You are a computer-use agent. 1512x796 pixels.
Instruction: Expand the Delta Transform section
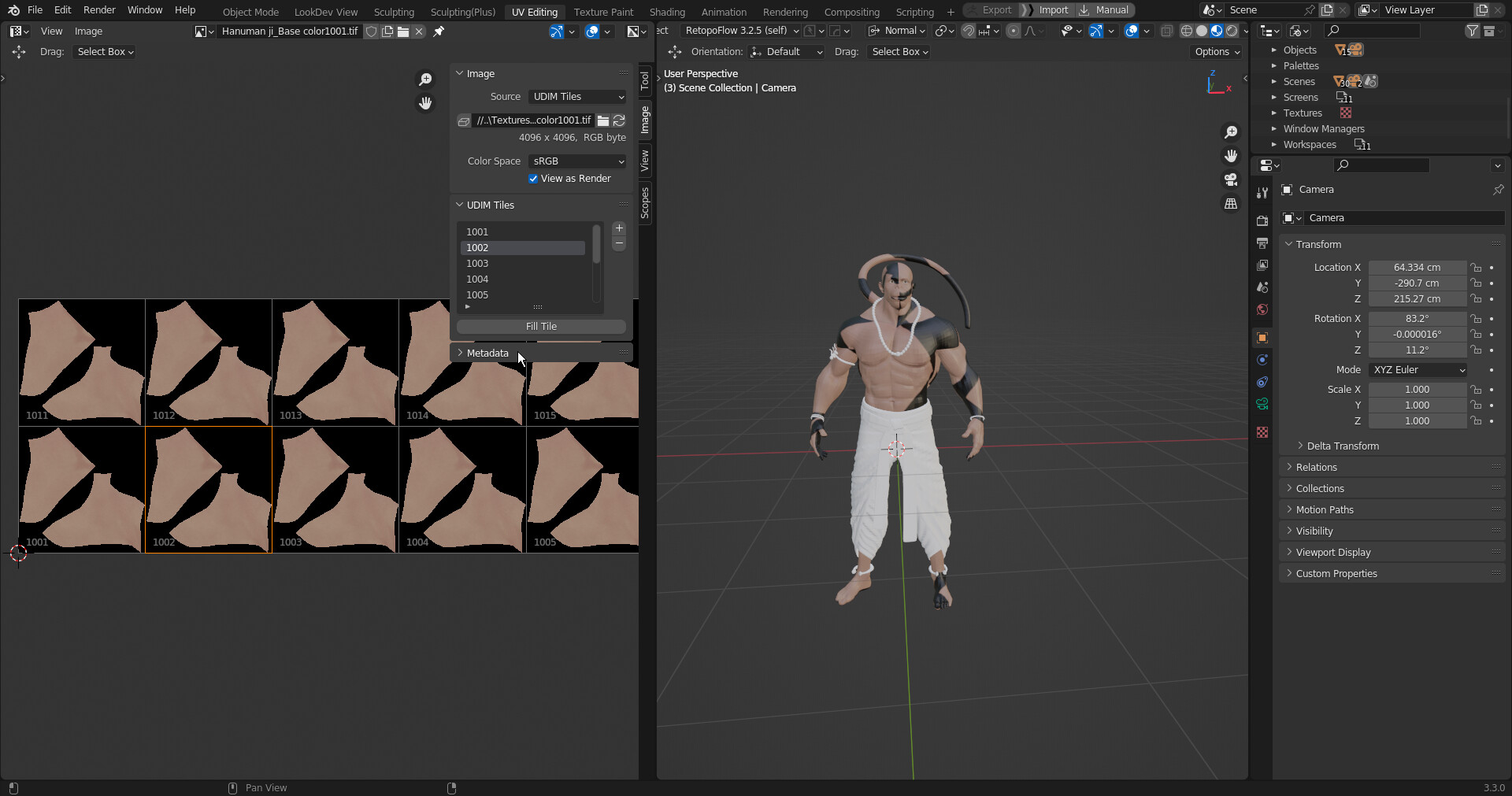point(1342,446)
